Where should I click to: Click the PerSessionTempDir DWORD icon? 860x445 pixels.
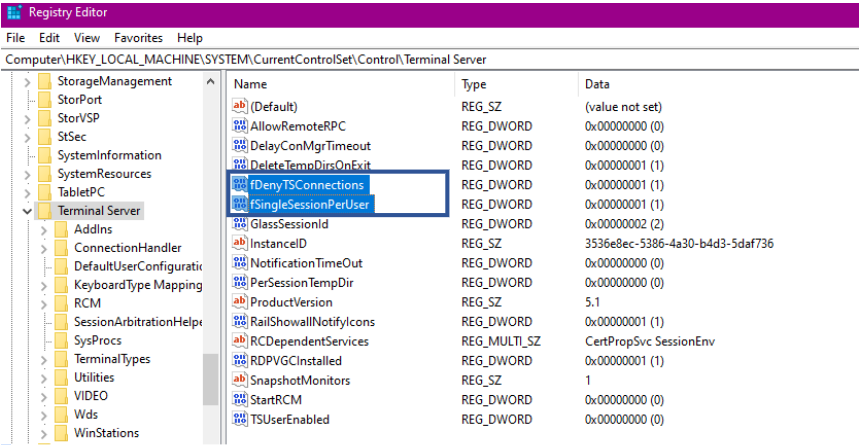click(x=240, y=283)
